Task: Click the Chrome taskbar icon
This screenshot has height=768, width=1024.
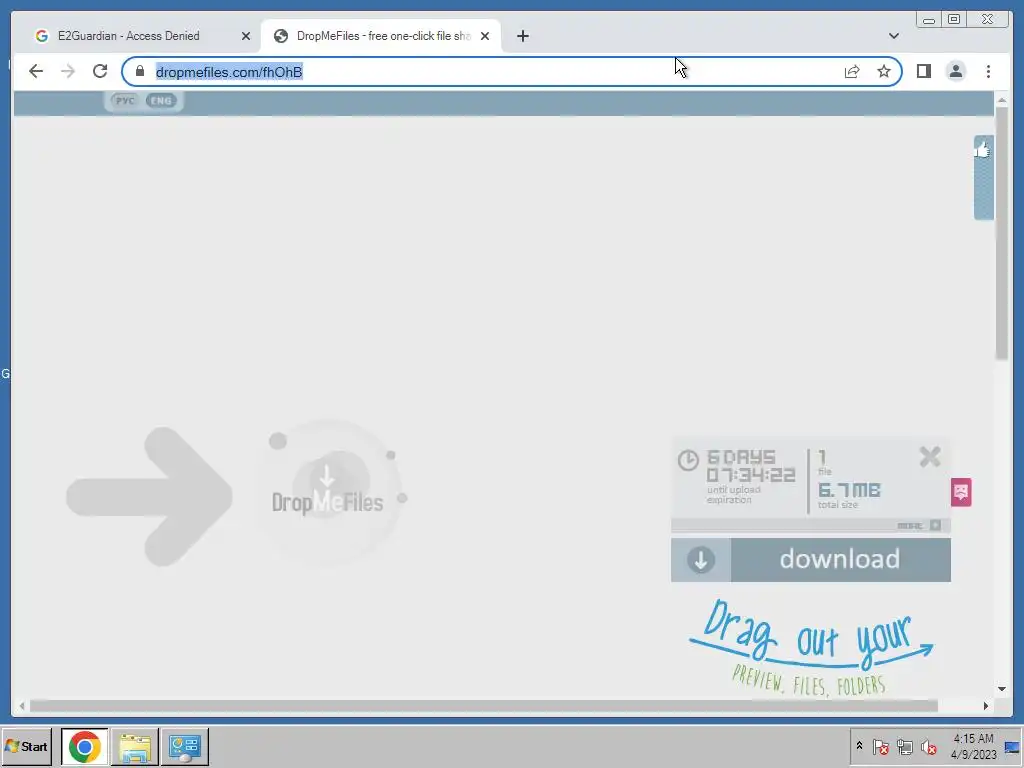Action: point(84,746)
